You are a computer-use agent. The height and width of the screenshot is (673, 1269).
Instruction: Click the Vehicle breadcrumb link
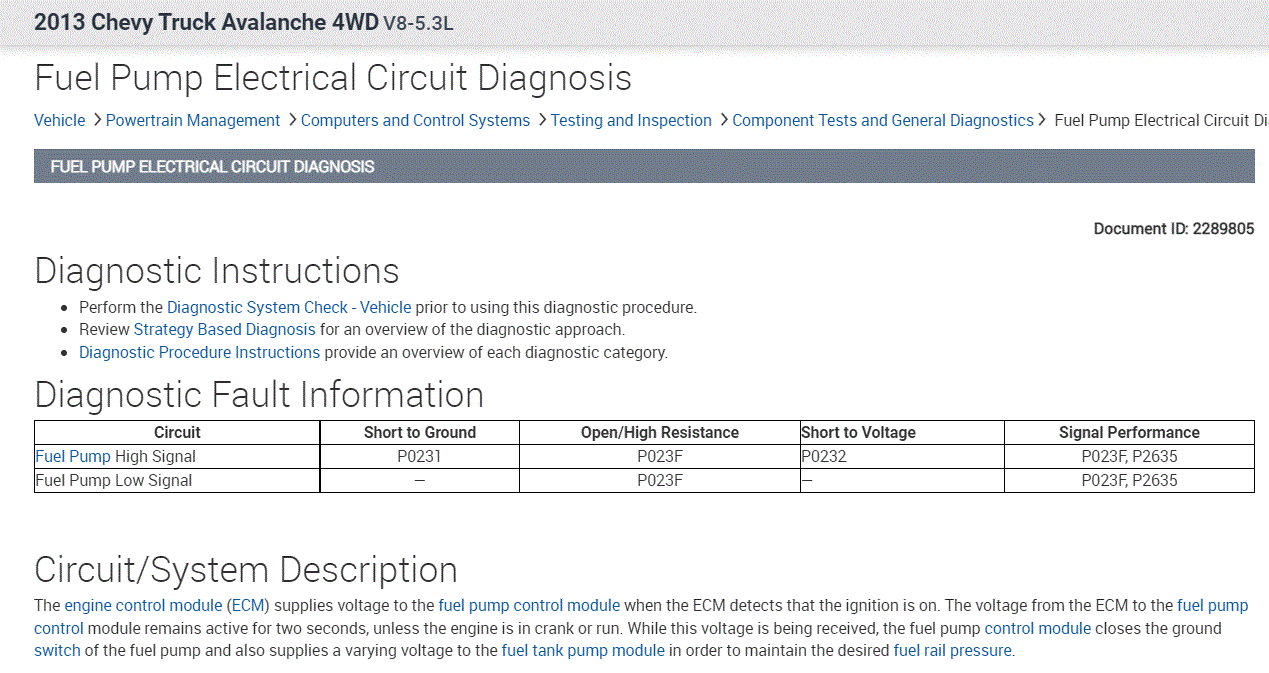pos(59,120)
